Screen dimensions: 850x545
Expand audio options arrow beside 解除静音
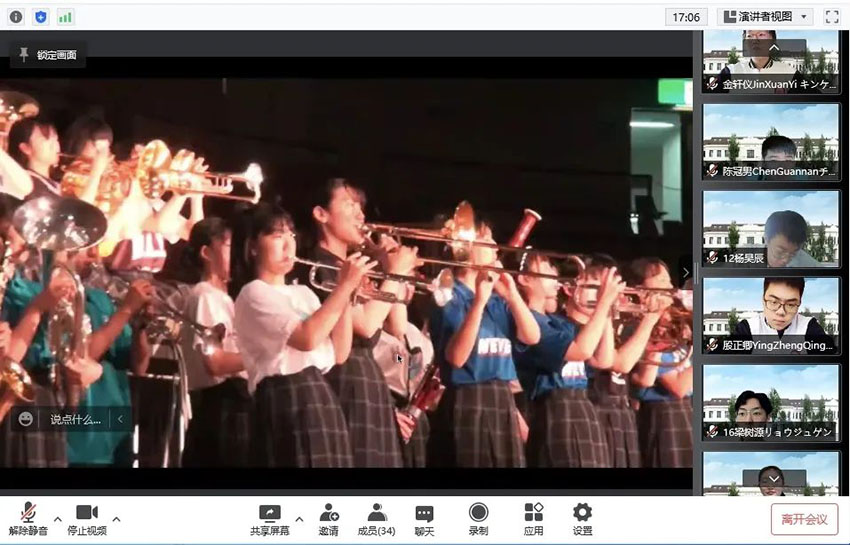pos(58,519)
